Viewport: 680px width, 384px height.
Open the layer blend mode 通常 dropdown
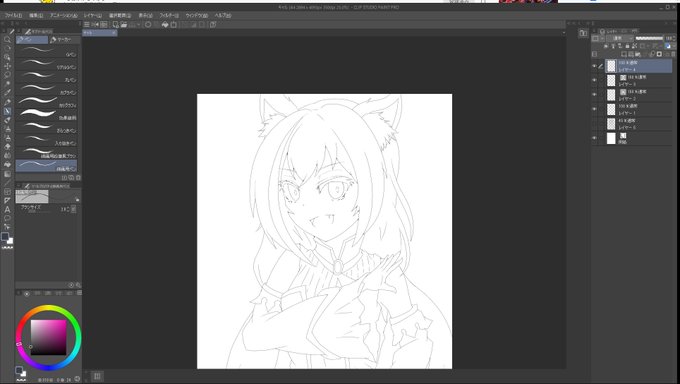click(x=620, y=39)
